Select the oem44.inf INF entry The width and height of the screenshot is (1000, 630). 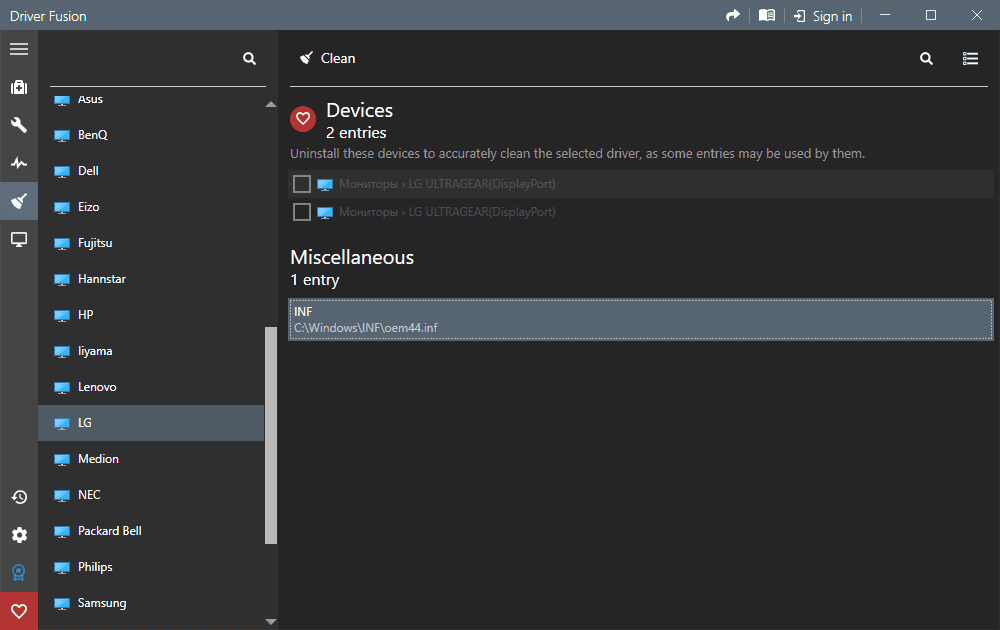pos(640,320)
